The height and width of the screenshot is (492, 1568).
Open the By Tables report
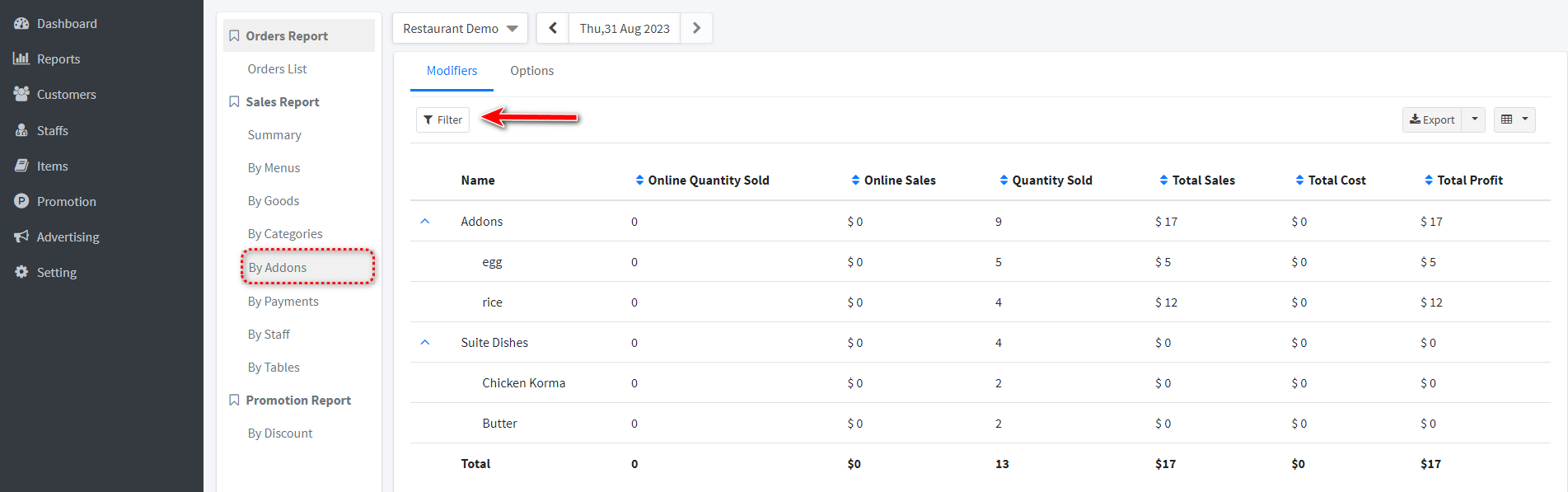coord(274,368)
